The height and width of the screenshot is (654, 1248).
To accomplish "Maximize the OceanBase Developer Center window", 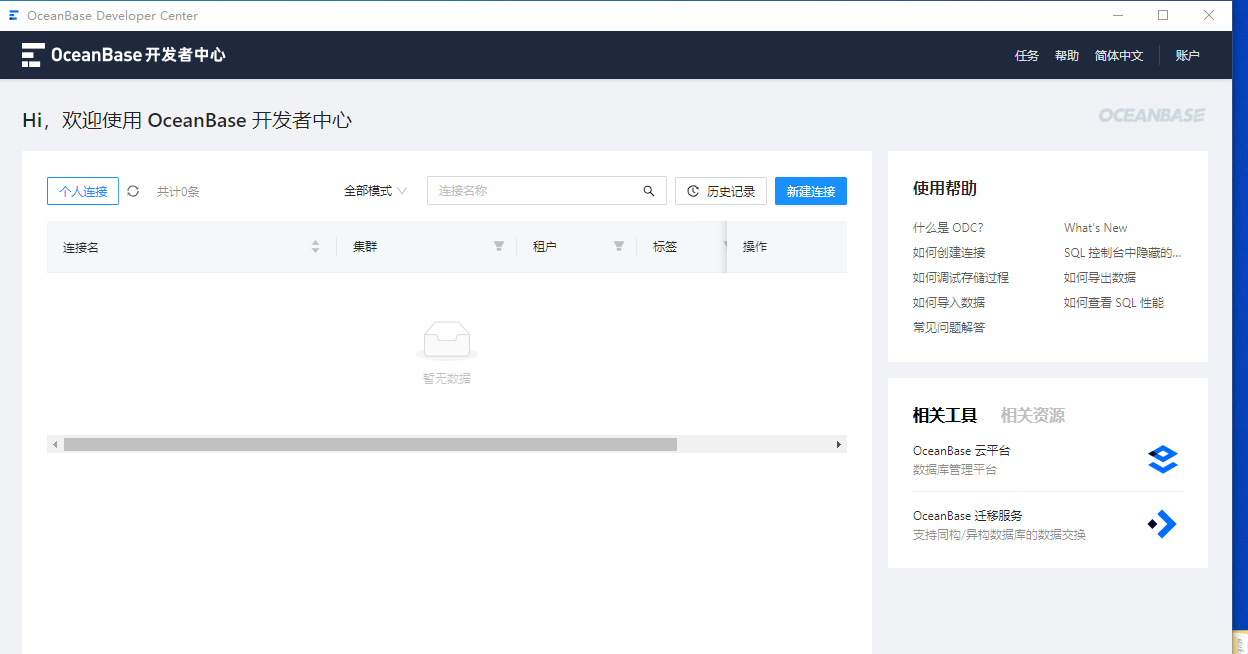I will (x=1163, y=15).
